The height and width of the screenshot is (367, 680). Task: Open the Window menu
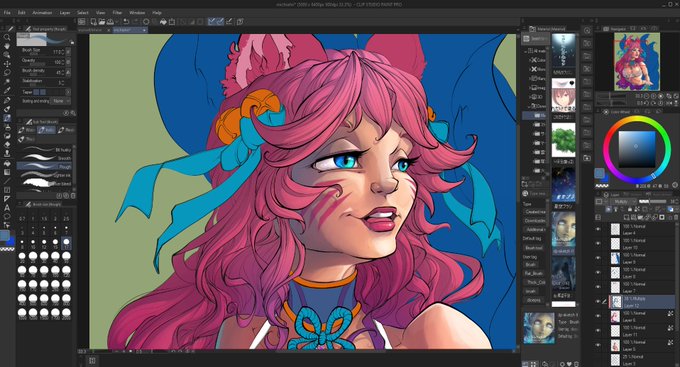(137, 13)
